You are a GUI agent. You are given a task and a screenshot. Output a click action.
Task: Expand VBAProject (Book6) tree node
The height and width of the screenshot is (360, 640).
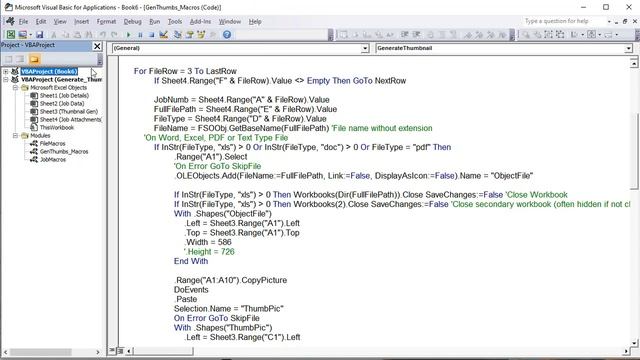[6, 71]
